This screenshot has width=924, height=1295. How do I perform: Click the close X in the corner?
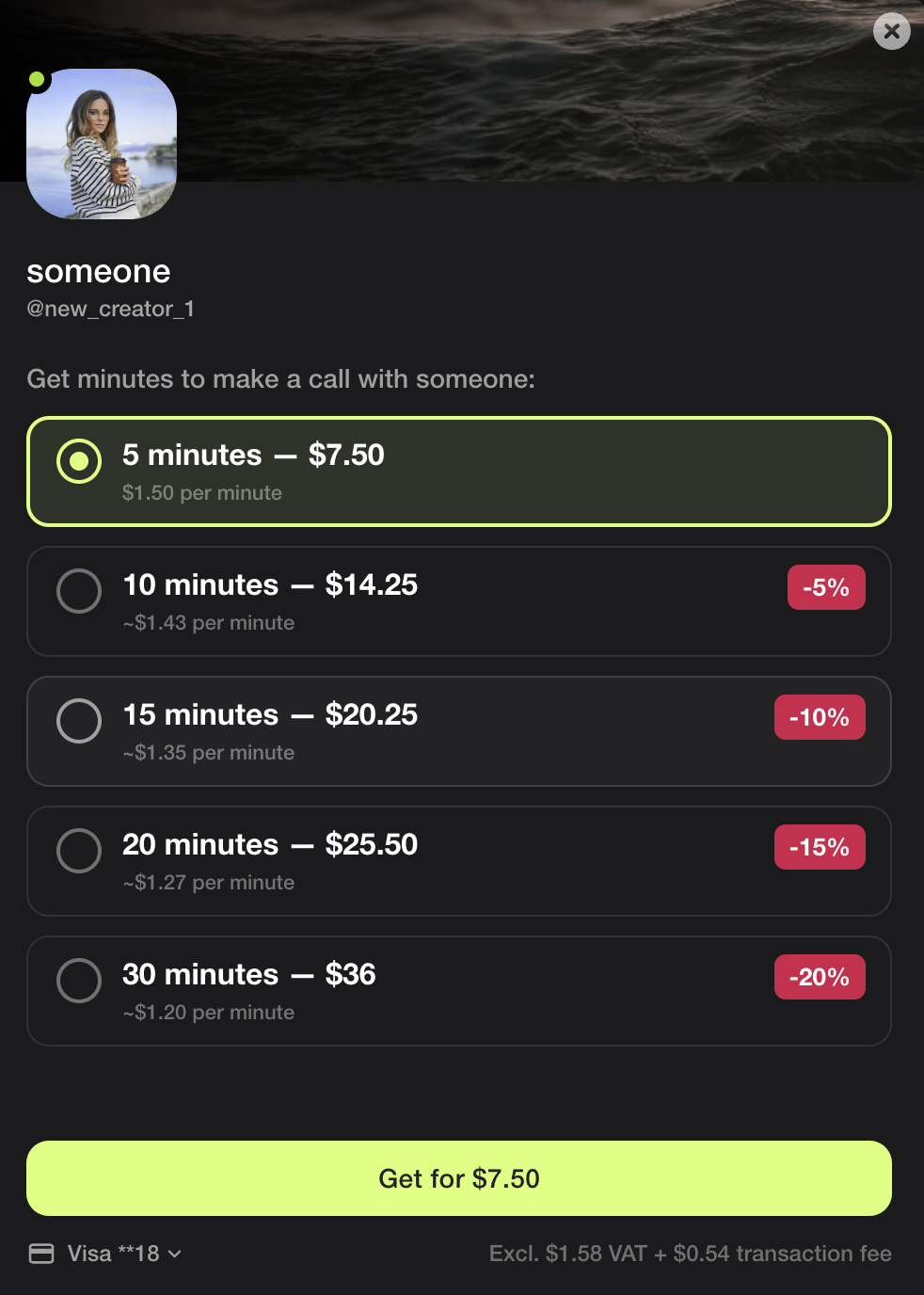[x=891, y=31]
